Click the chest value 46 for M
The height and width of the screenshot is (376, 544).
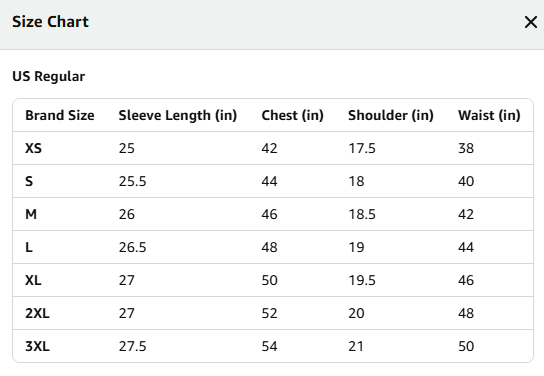270,214
